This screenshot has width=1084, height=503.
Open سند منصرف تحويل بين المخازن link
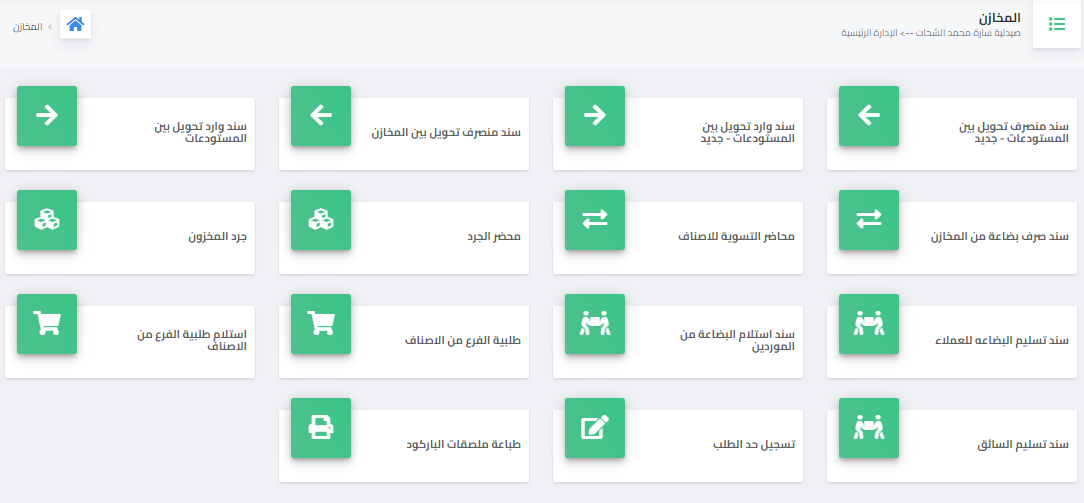click(x=446, y=133)
